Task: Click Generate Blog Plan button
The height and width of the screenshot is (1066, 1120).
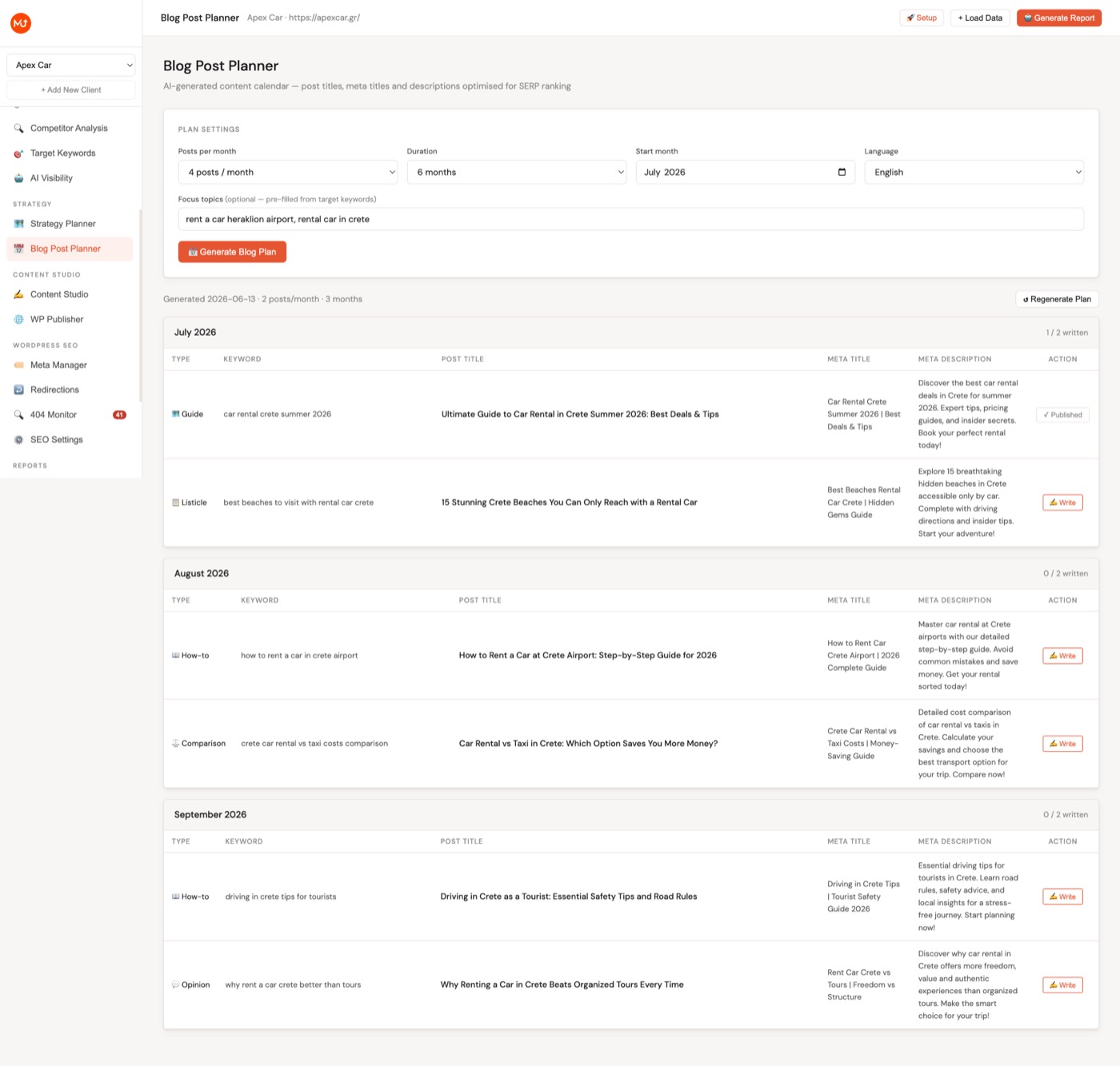Action: 232,252
